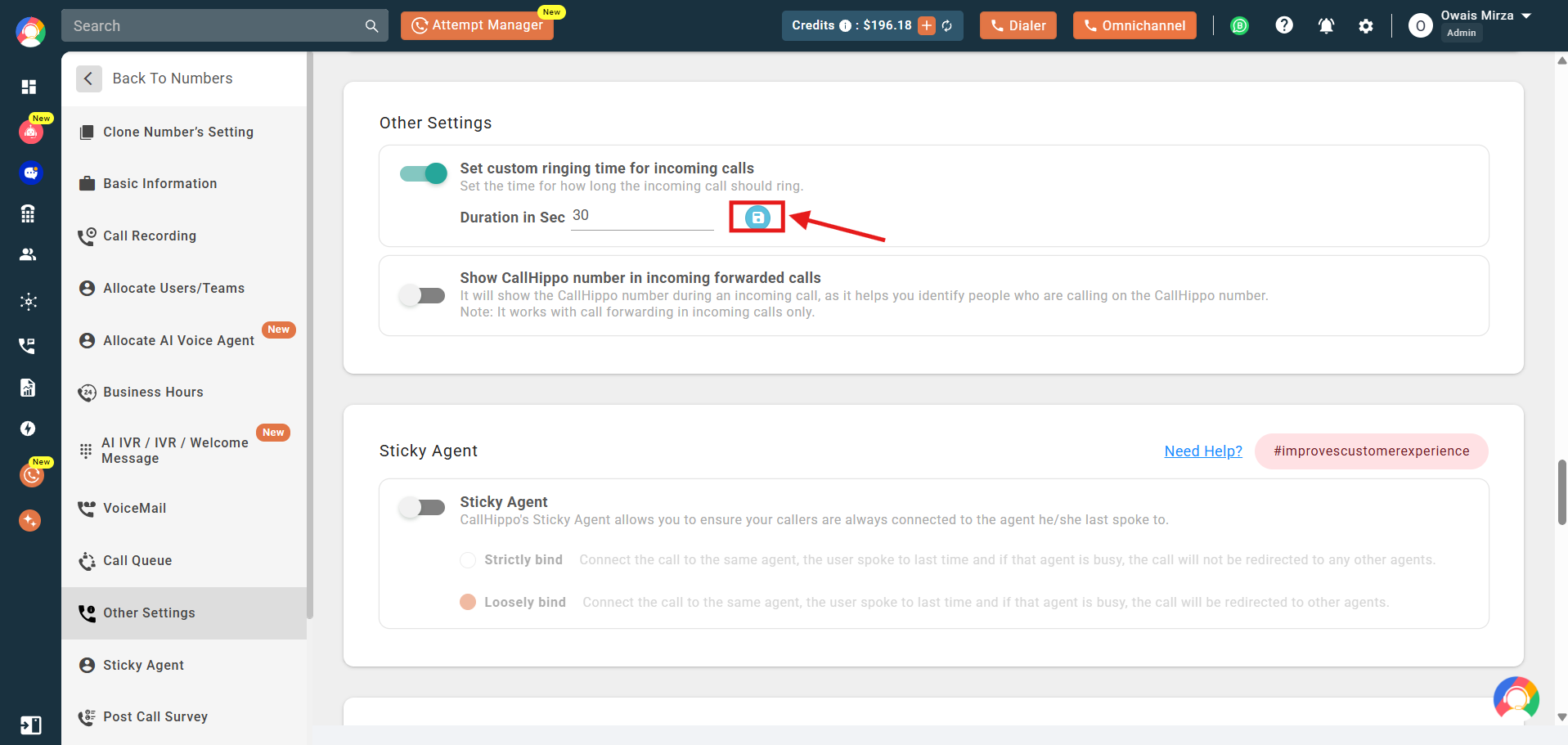Click the Credits $196.18 balance text
Viewport: 1568px width, 745px height.
(851, 25)
